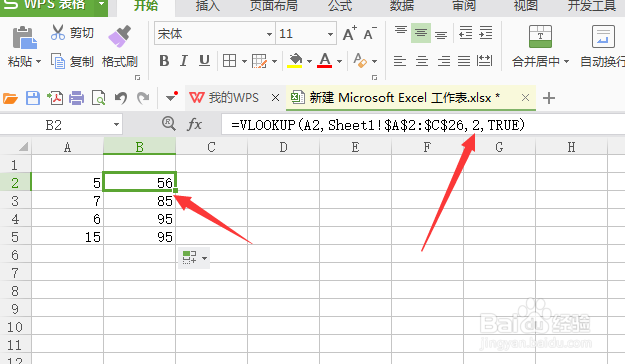625x364 pixels.
Task: Open the 审阅 ribbon tab
Action: point(464,6)
